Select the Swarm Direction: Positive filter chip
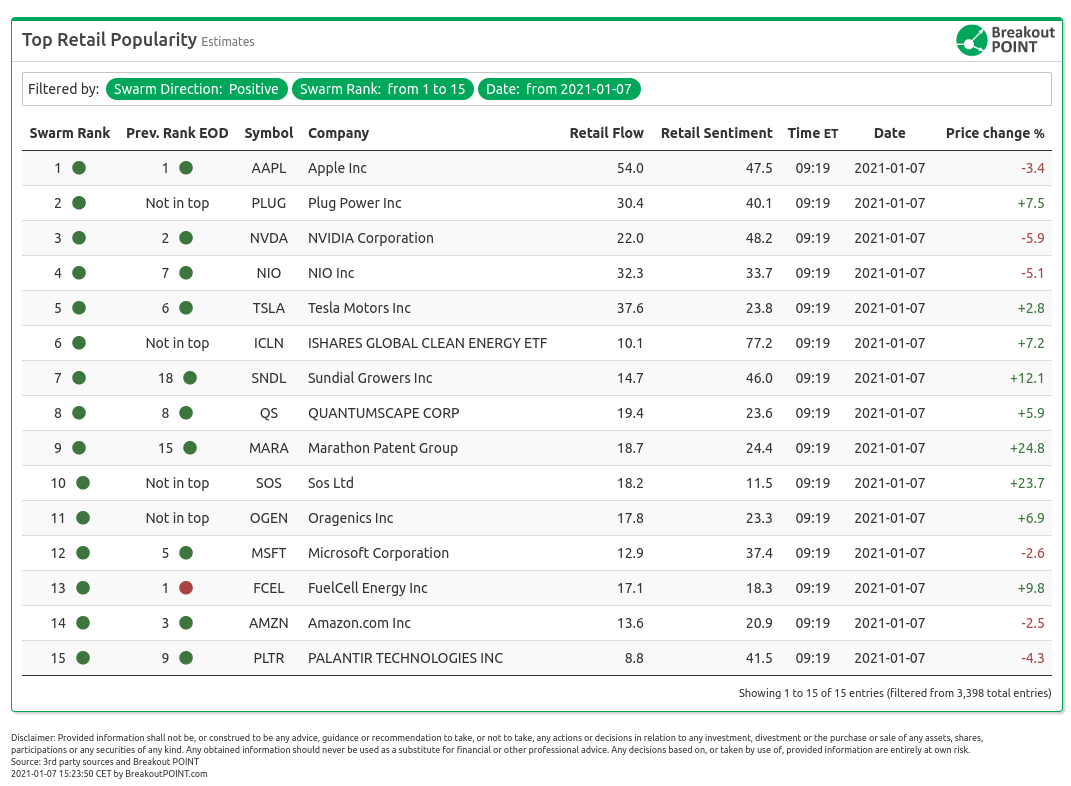Screen dimensions: 1071x786 coord(196,89)
